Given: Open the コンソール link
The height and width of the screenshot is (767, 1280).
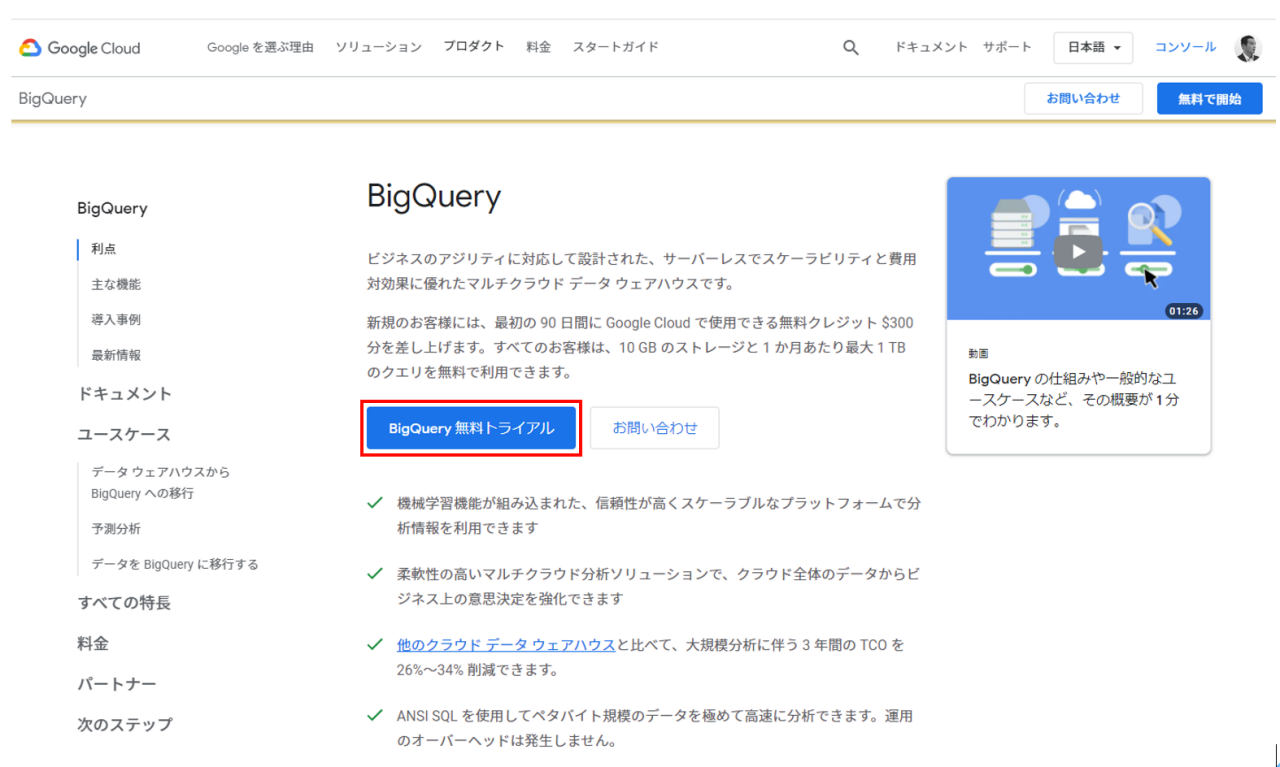Looking at the screenshot, I should [x=1185, y=47].
